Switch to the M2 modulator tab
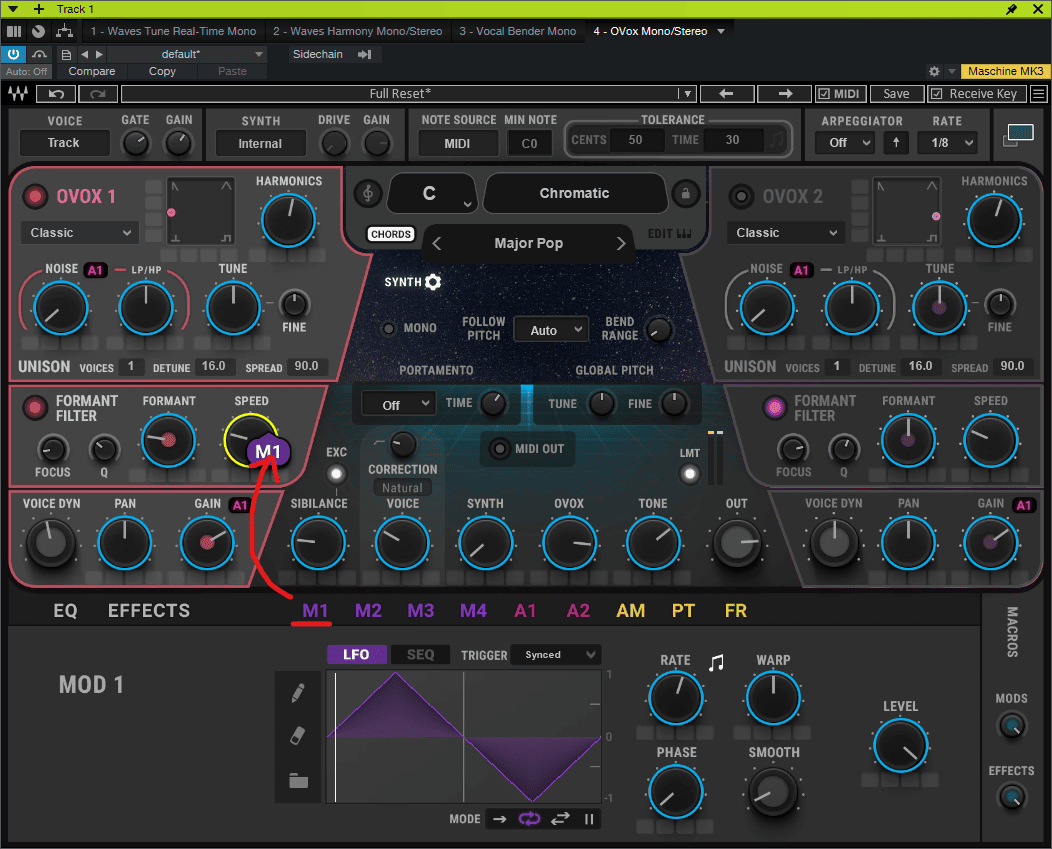1052x849 pixels. (368, 611)
